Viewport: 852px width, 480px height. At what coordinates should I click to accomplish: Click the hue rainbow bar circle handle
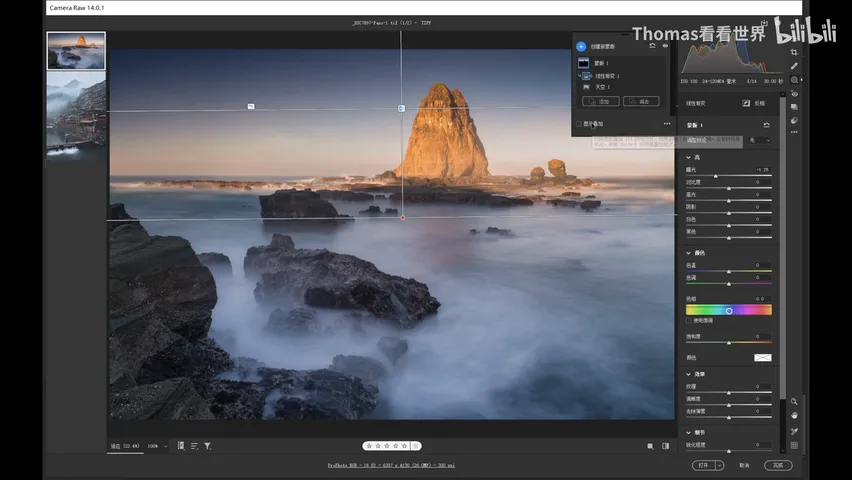[x=729, y=311]
